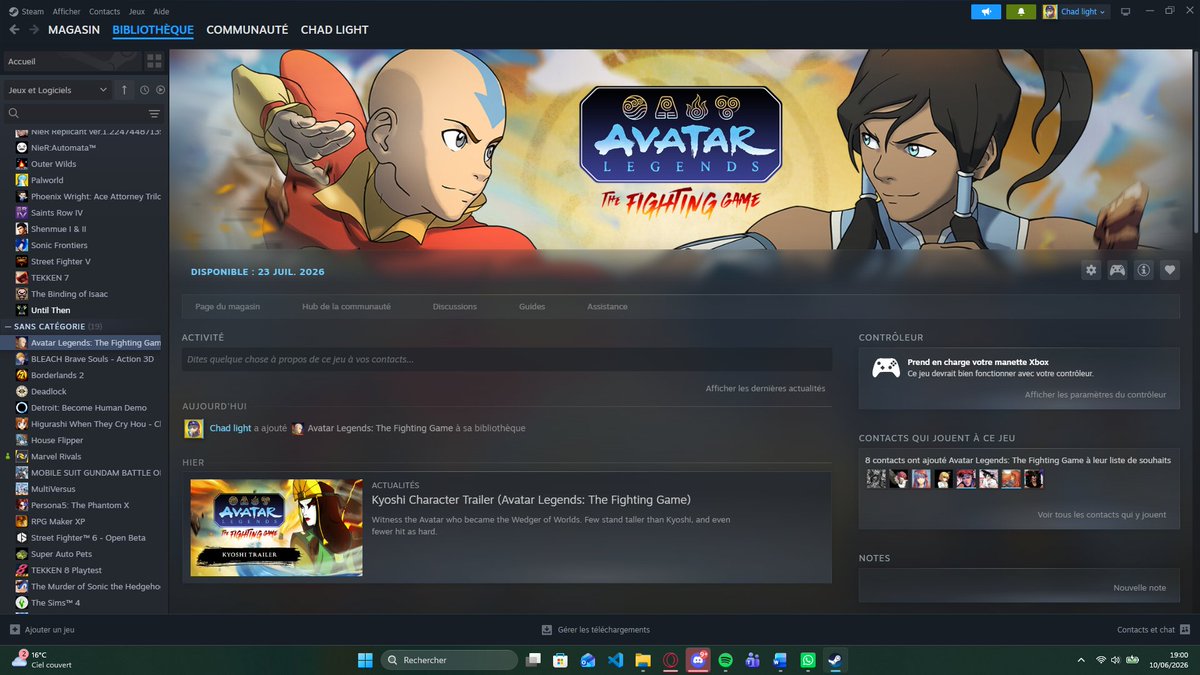1200x675 pixels.
Task: Go to the MAGASIN tab
Action: point(74,30)
